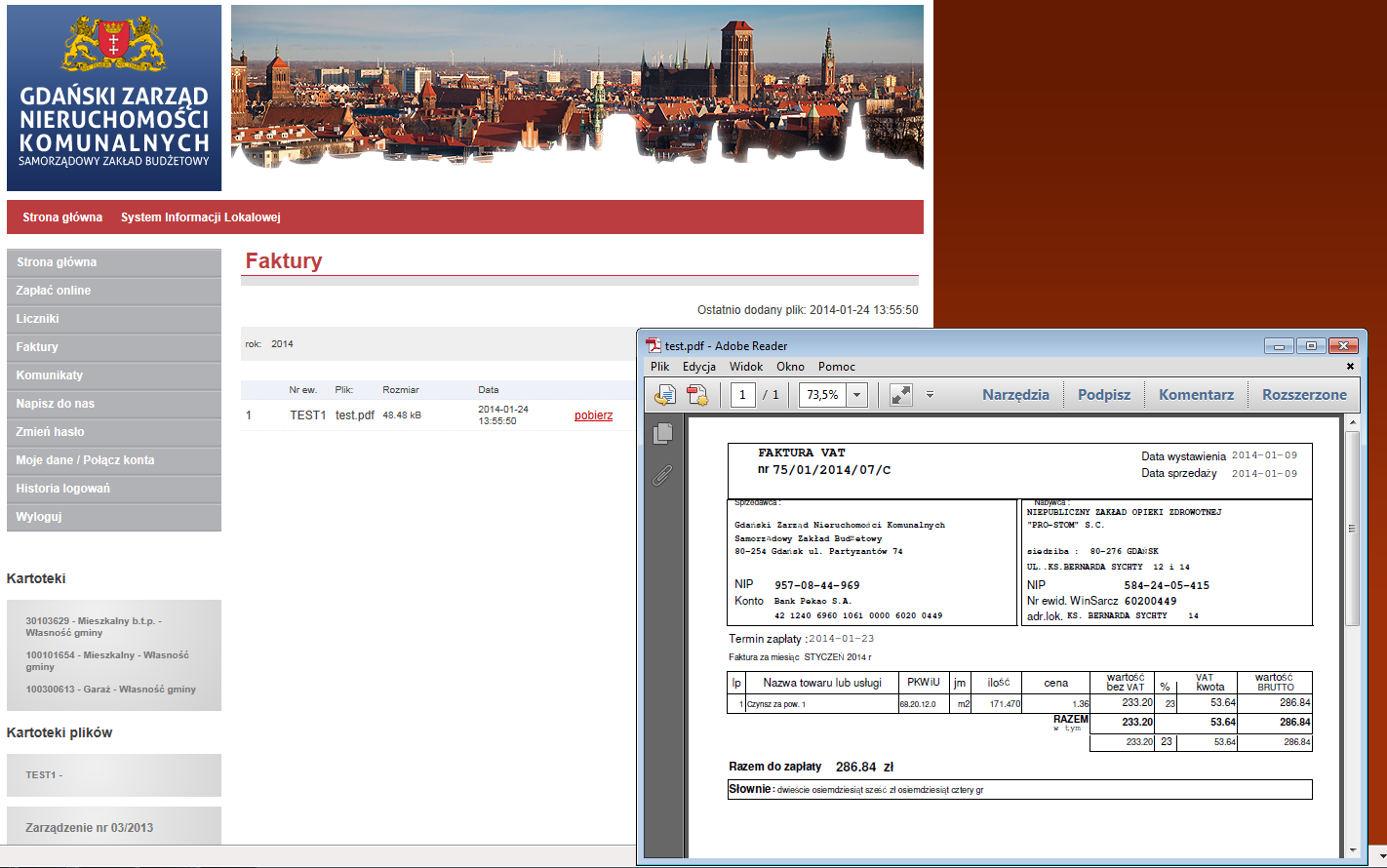Viewport: 1387px width, 868px height.
Task: Maximize the Adobe Reader window
Action: pyautogui.click(x=1312, y=345)
